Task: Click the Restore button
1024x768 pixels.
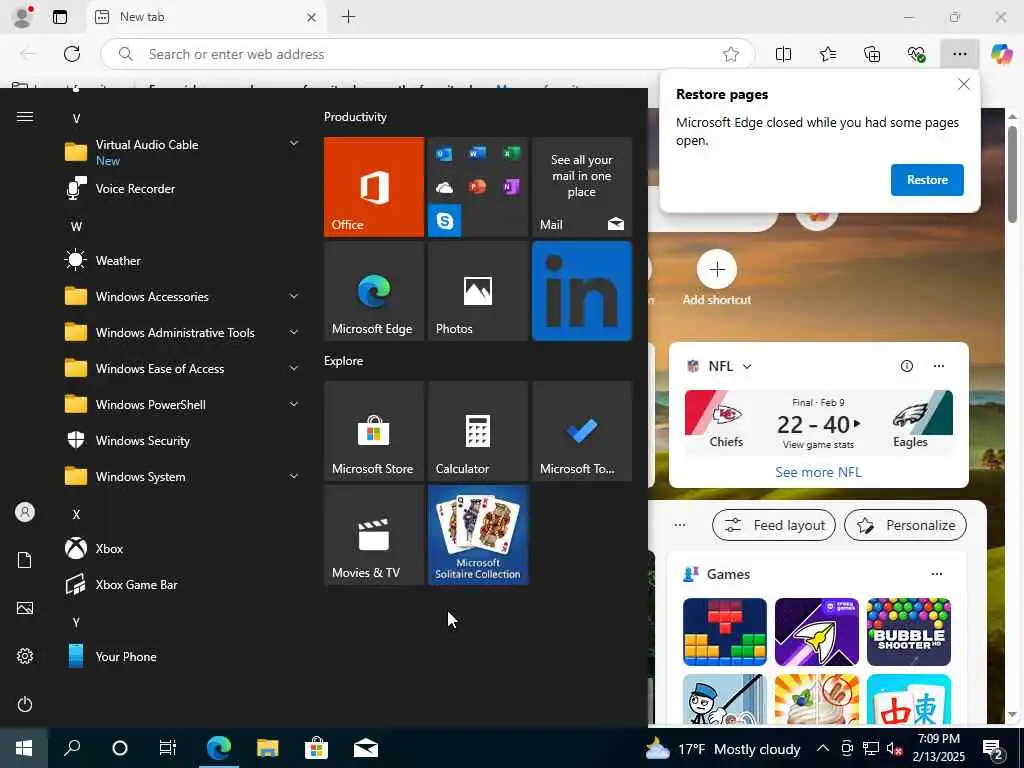Action: (x=927, y=180)
